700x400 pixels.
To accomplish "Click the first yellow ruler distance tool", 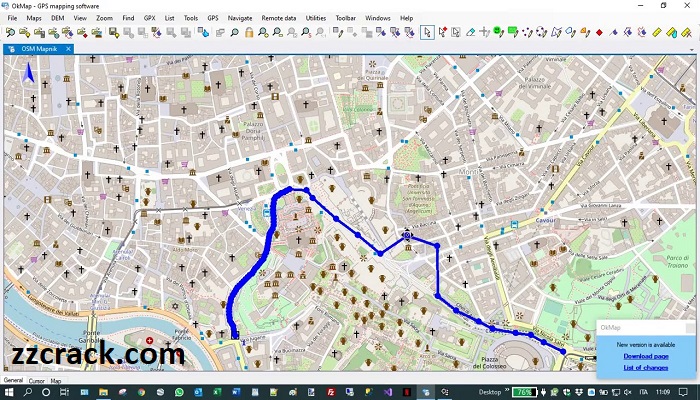I will tap(657, 32).
